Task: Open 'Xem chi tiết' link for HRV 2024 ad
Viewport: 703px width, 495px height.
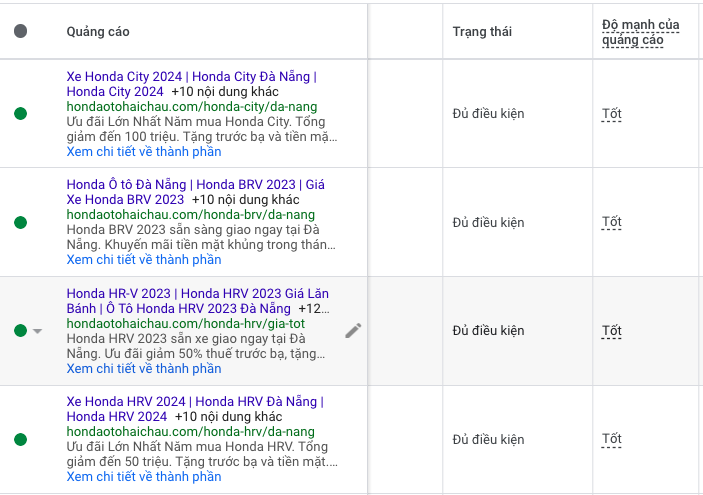Action: click(144, 477)
